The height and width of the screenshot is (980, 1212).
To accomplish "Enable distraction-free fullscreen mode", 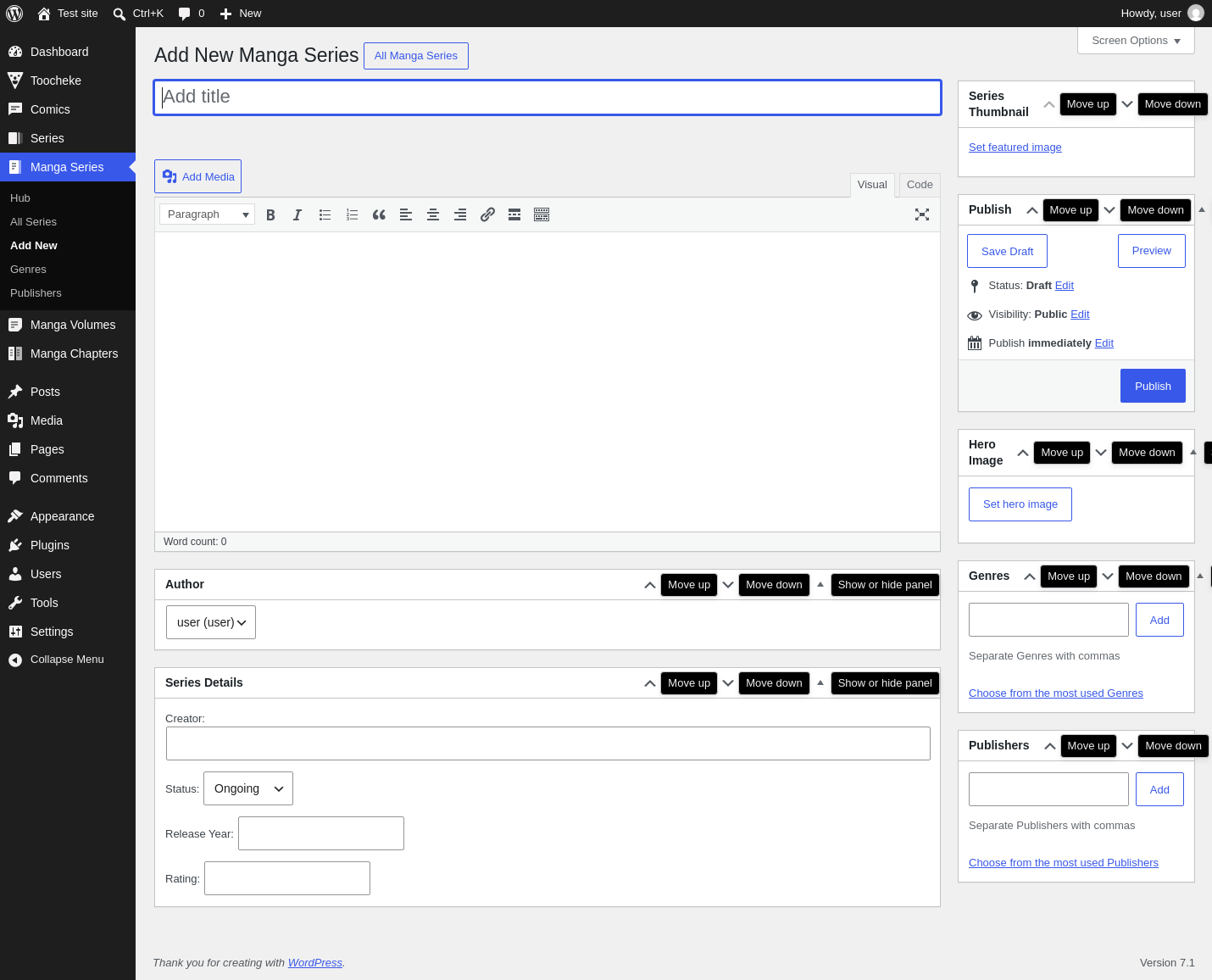I will point(922,214).
